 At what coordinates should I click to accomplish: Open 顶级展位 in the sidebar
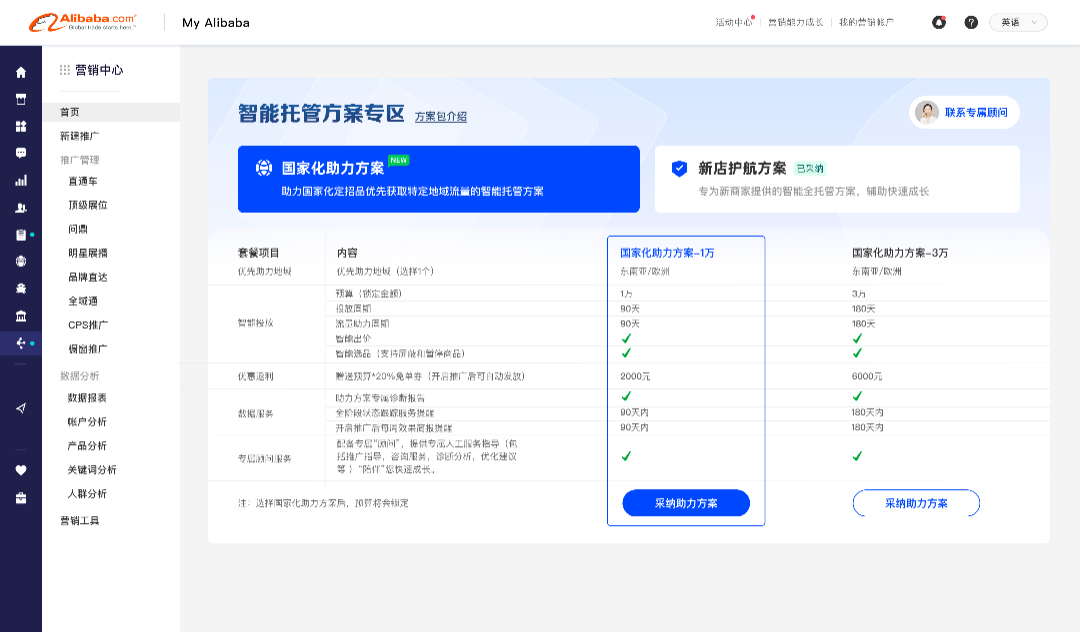coord(87,205)
